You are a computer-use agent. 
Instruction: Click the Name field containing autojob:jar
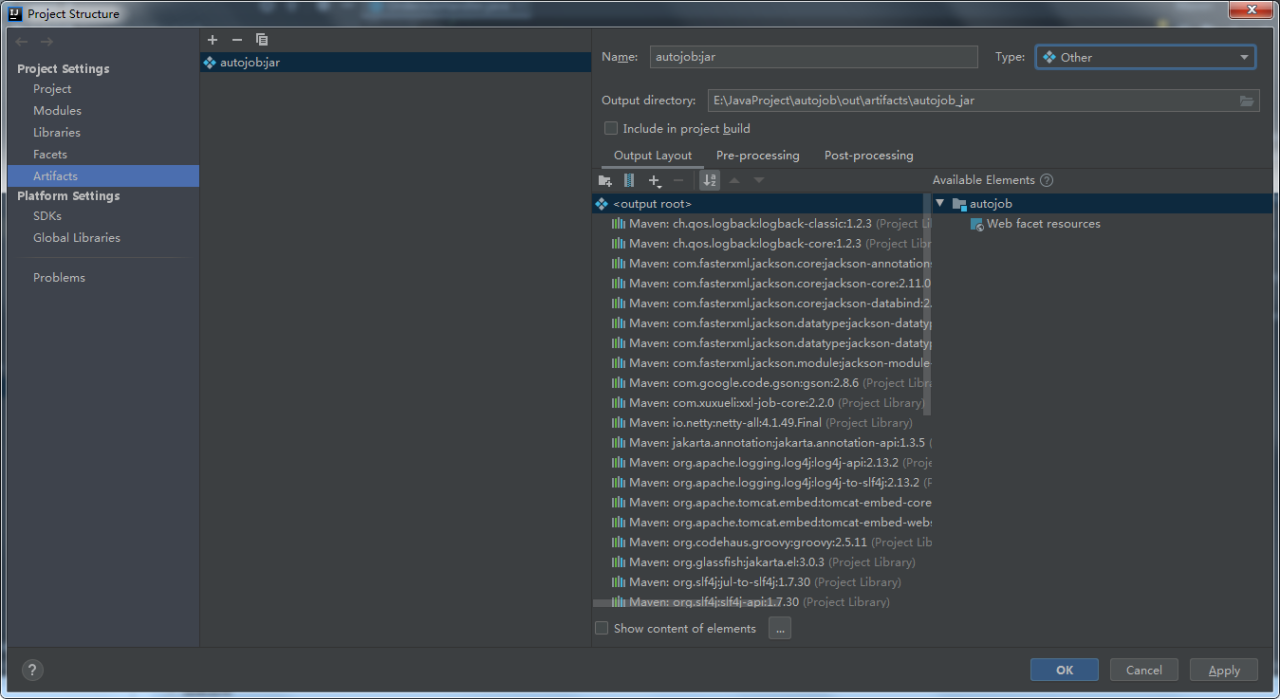click(813, 57)
